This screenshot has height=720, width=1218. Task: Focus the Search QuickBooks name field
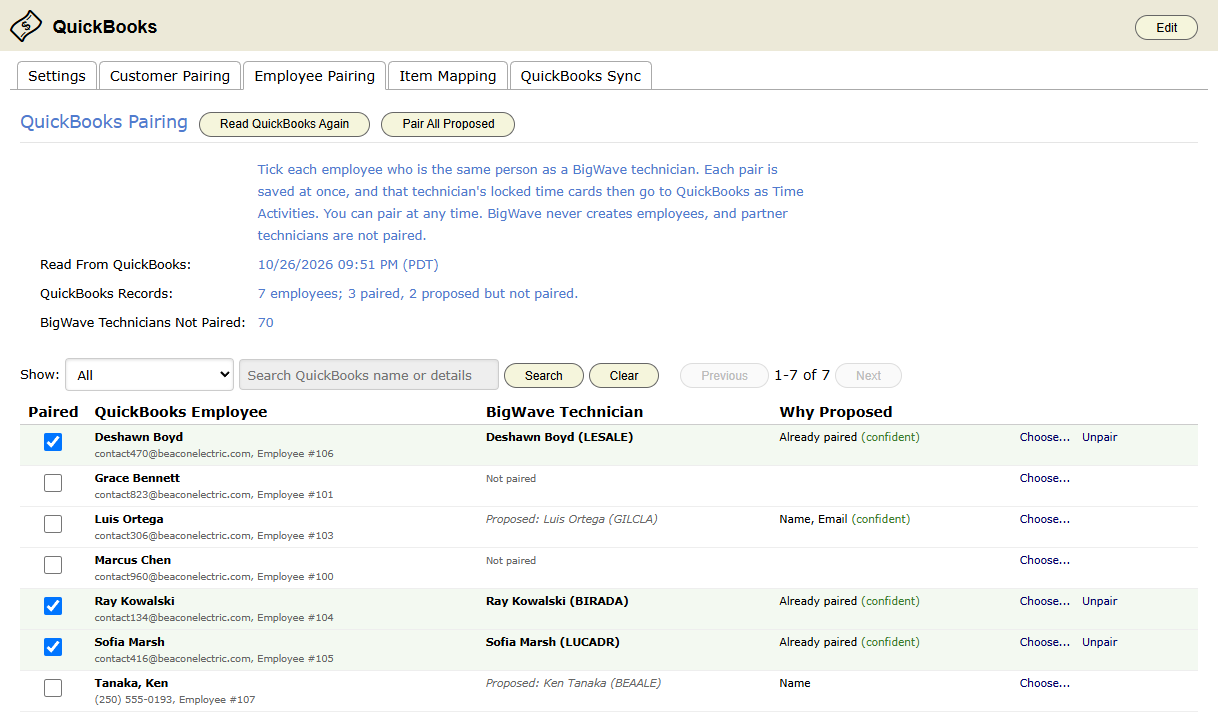tap(368, 375)
